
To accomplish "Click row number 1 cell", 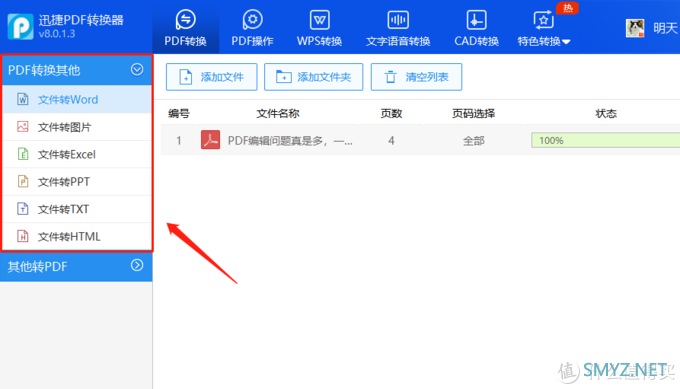I will point(179,141).
